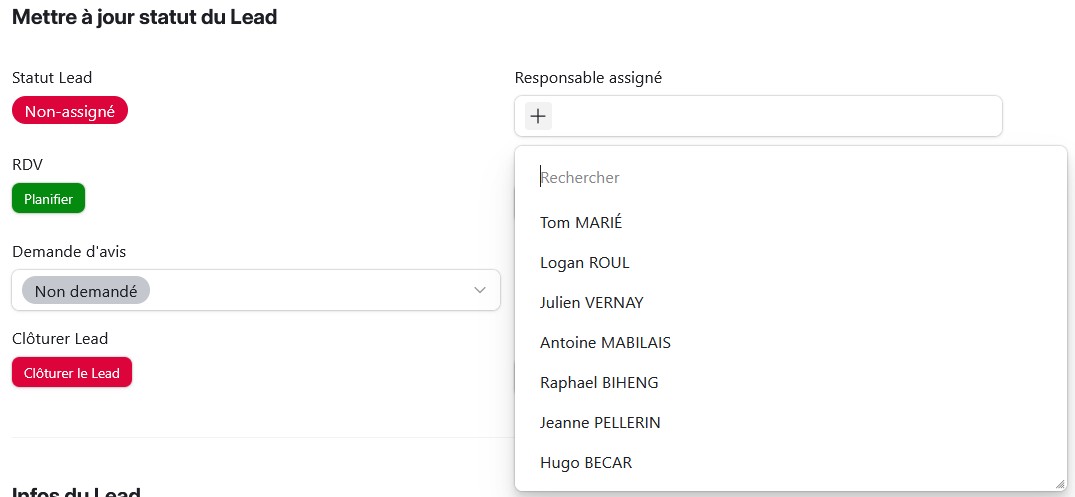Pick Hugo BECAR entry
Viewport: 1075px width, 497px height.
tap(586, 462)
